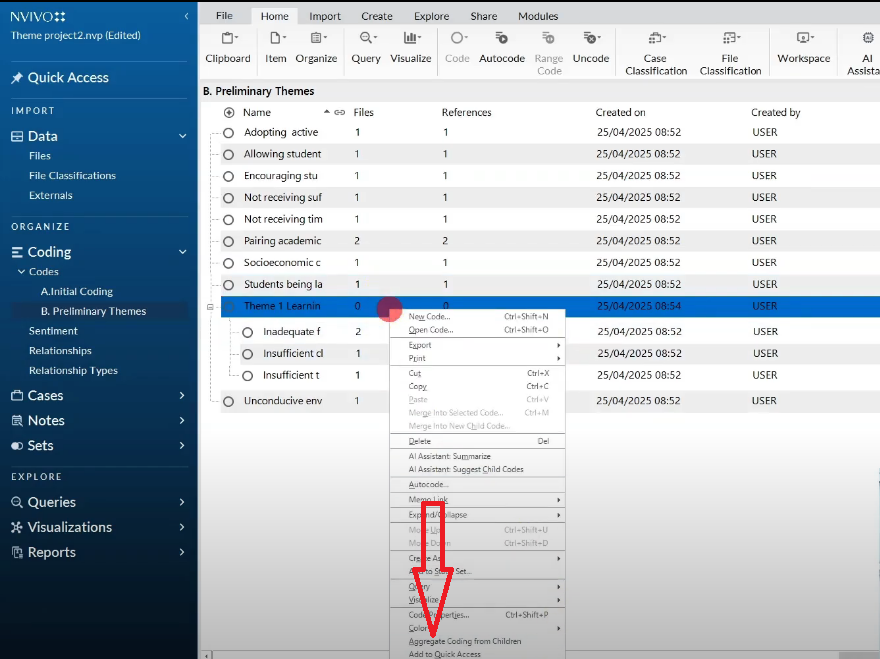Choose Open Code from the context menu
Screen dimensions: 880x659
pyautogui.click(x=478, y=330)
